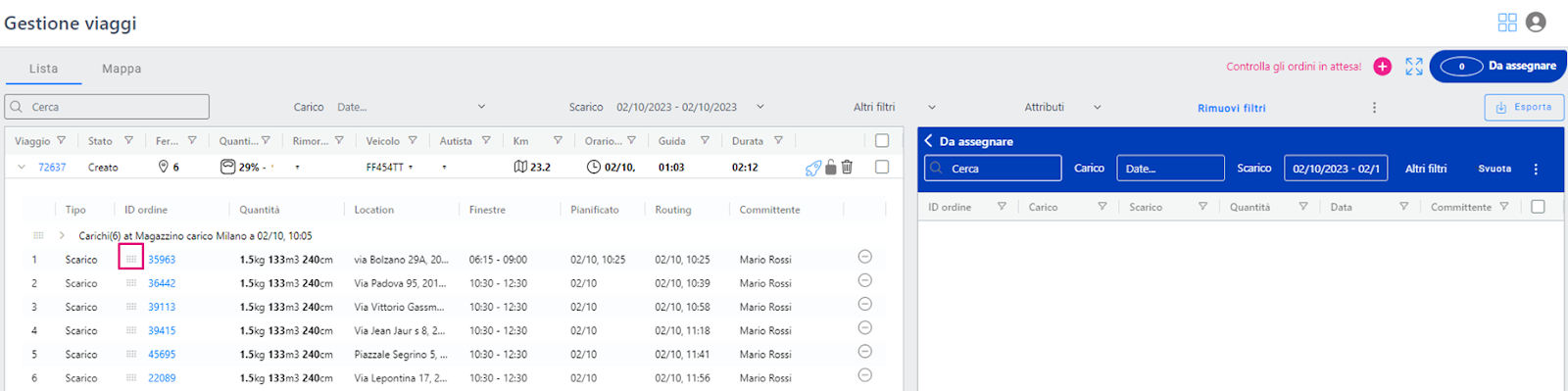Click the Rimuovi filtri link
Screen dimensions: 1568x391
click(1232, 108)
